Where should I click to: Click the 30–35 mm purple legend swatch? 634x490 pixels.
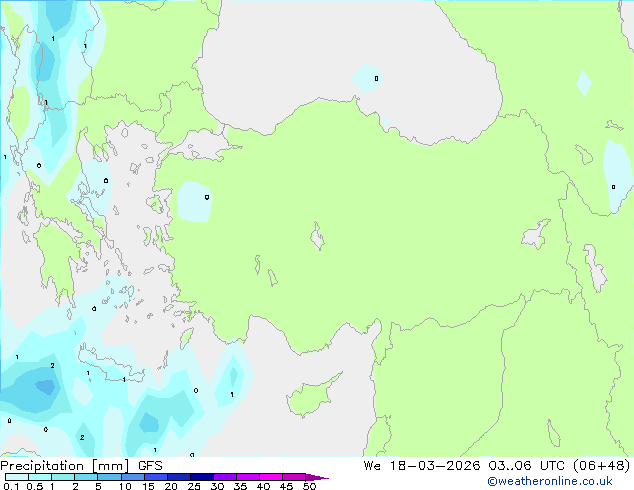[x=225, y=477]
